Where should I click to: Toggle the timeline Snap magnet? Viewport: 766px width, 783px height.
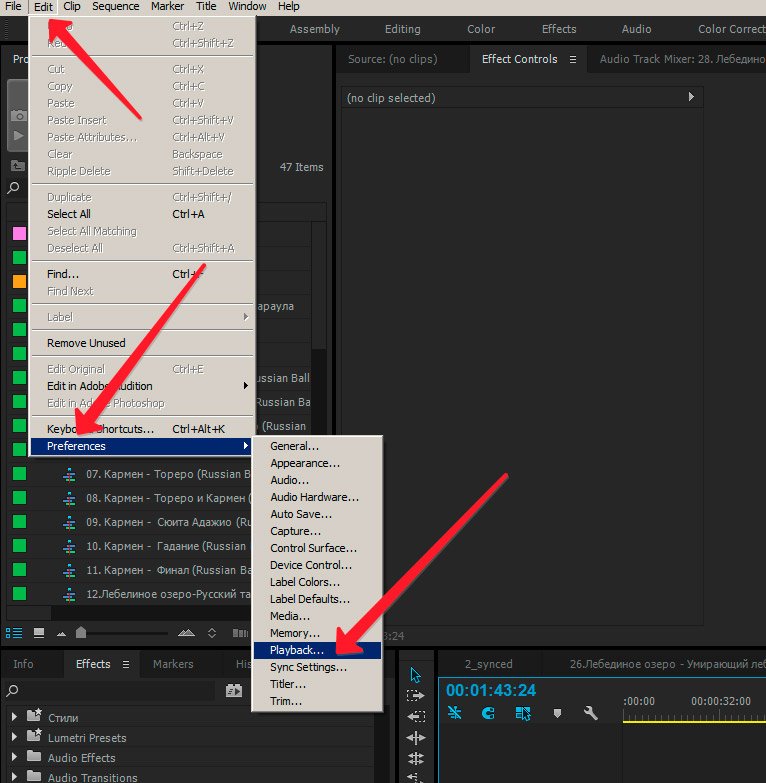(488, 713)
